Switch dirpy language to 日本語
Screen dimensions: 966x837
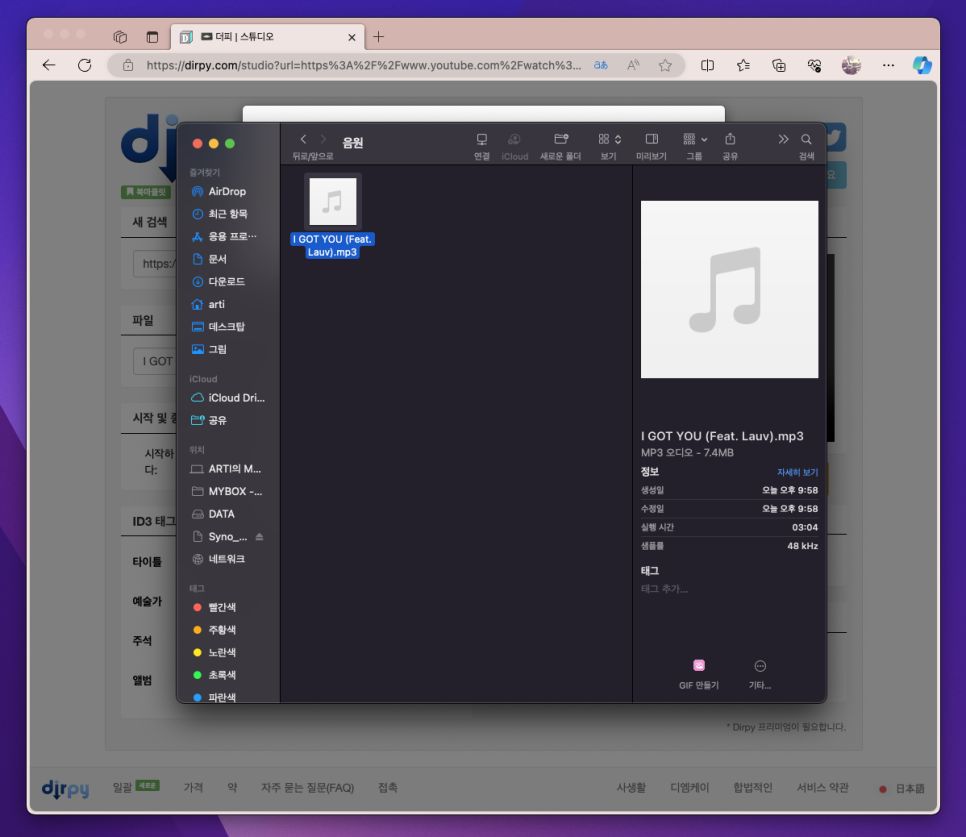[902, 789]
